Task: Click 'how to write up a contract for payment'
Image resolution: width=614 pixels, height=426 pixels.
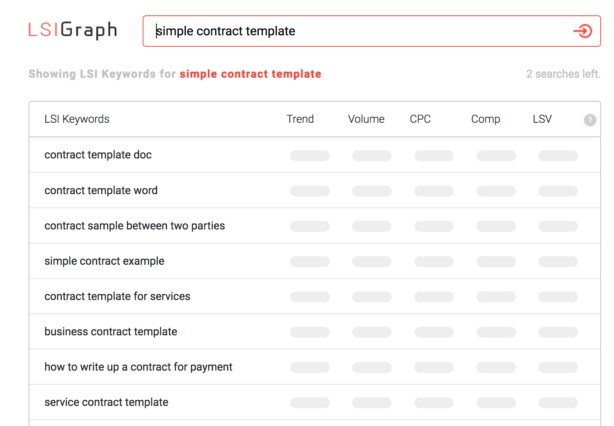Action: click(138, 367)
